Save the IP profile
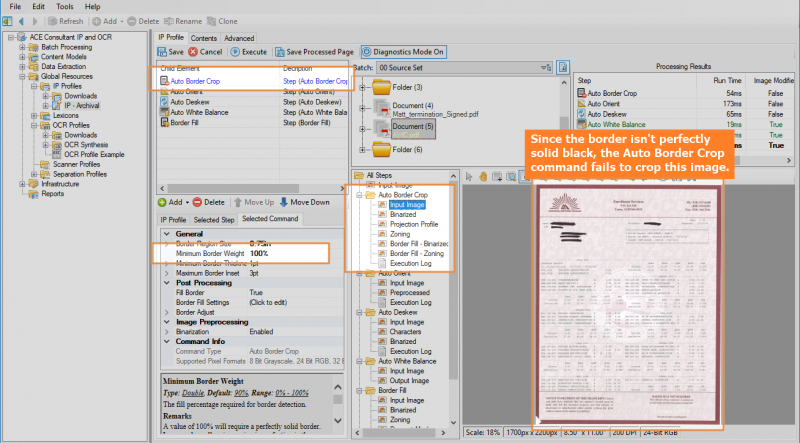The width and height of the screenshot is (800, 443). pyautogui.click(x=170, y=52)
